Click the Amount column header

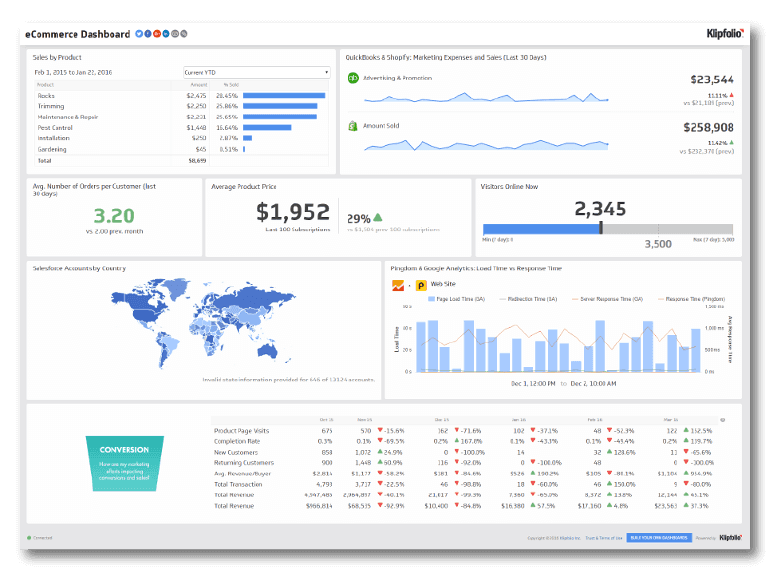click(199, 85)
